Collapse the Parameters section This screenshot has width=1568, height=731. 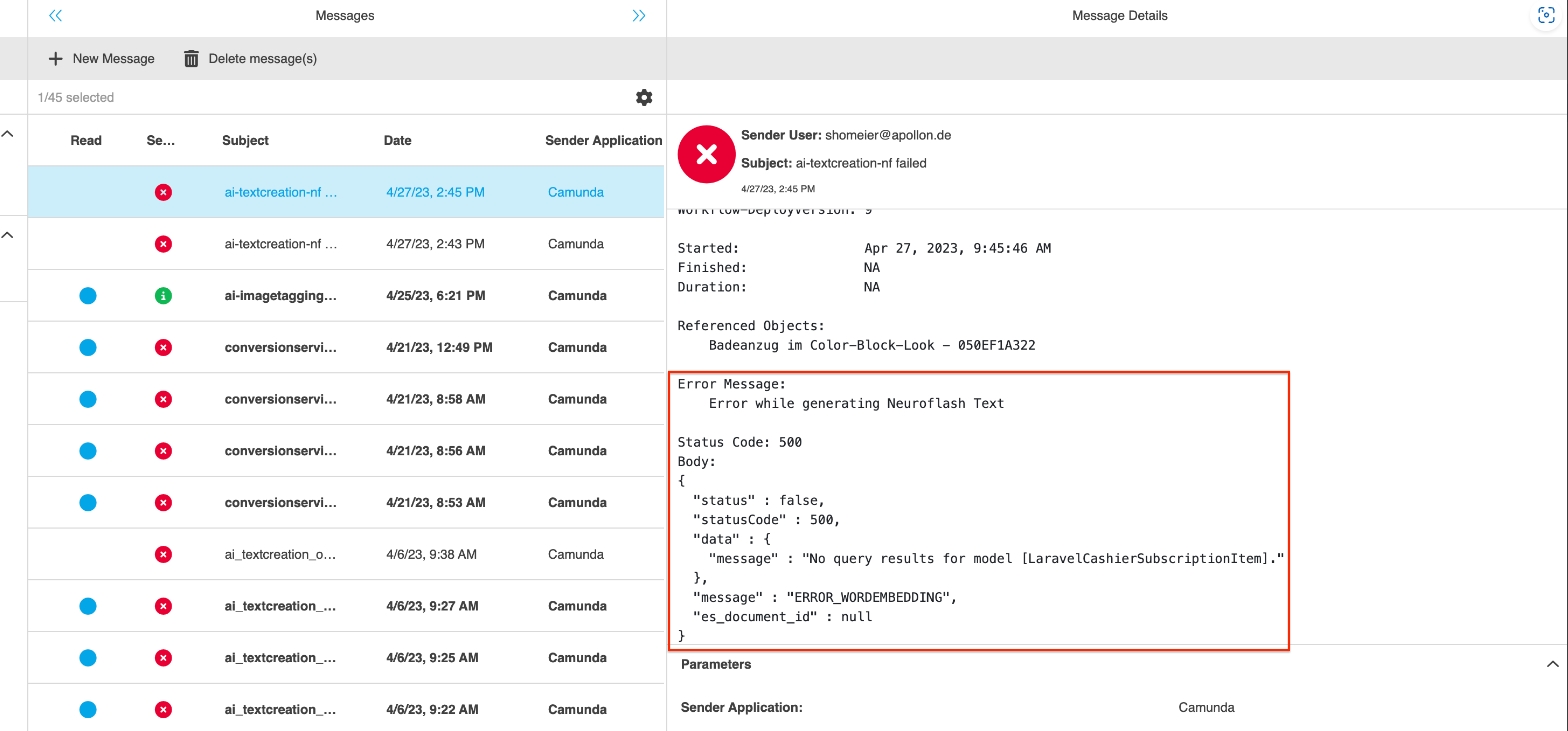pos(1552,664)
